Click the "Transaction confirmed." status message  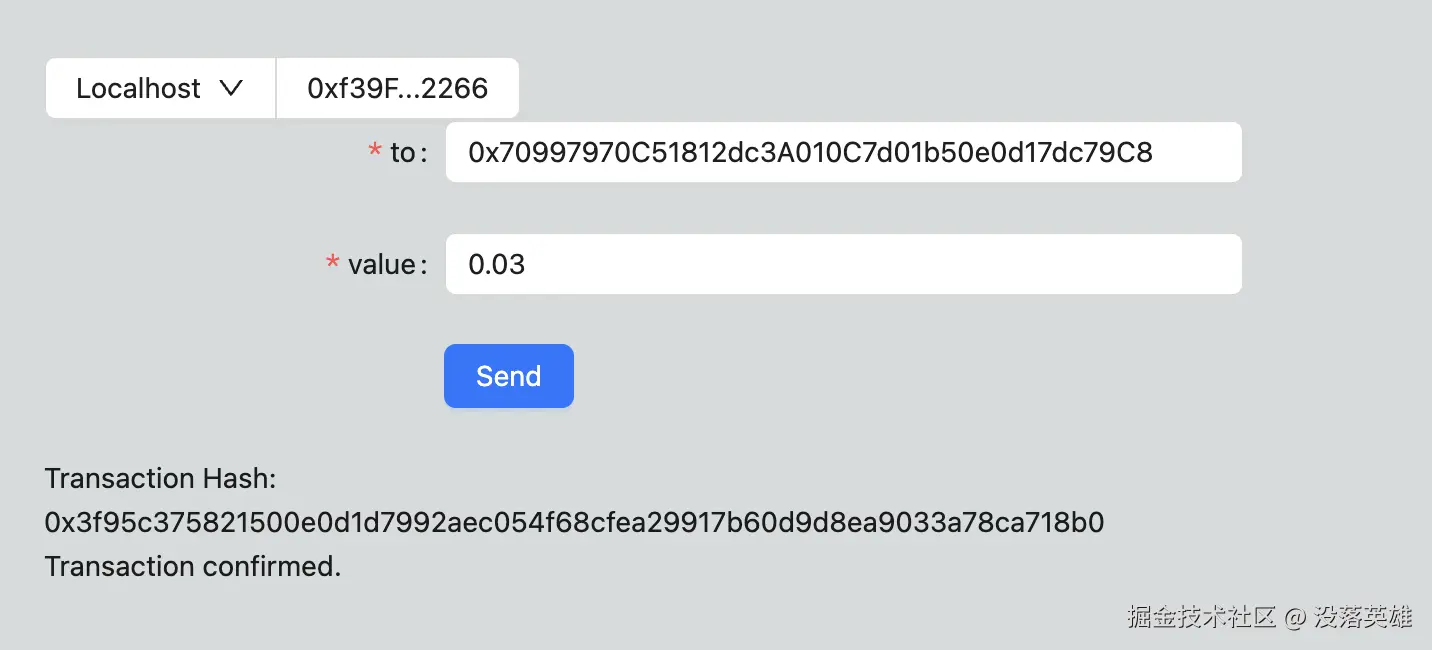[x=193, y=566]
